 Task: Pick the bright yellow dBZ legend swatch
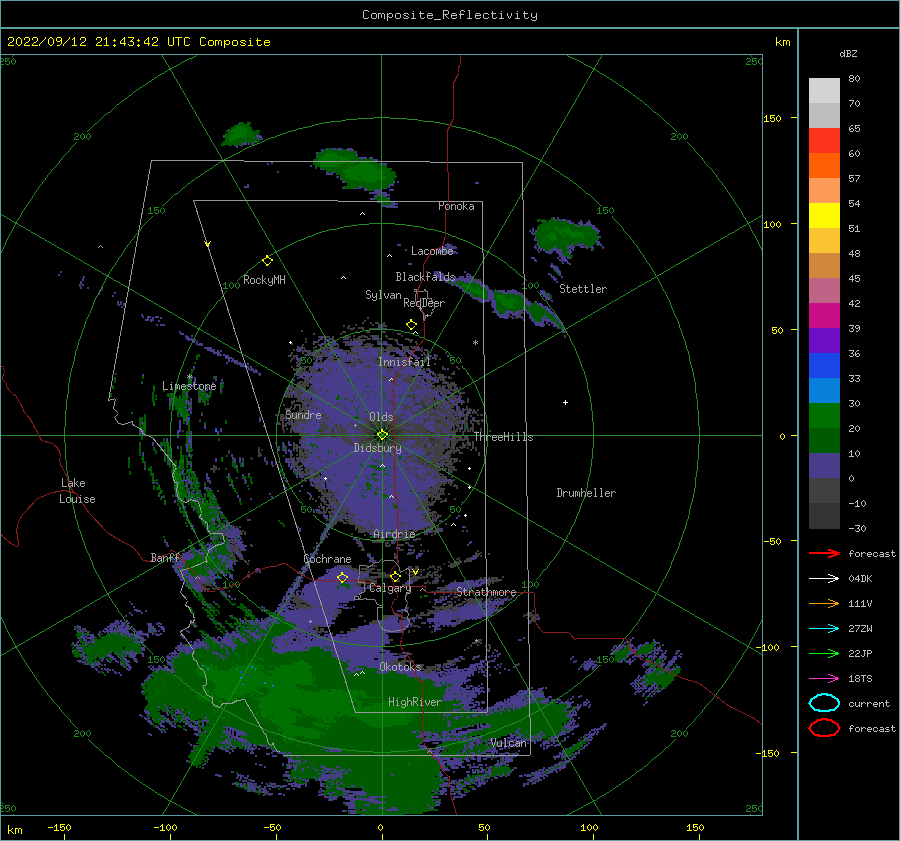point(824,215)
